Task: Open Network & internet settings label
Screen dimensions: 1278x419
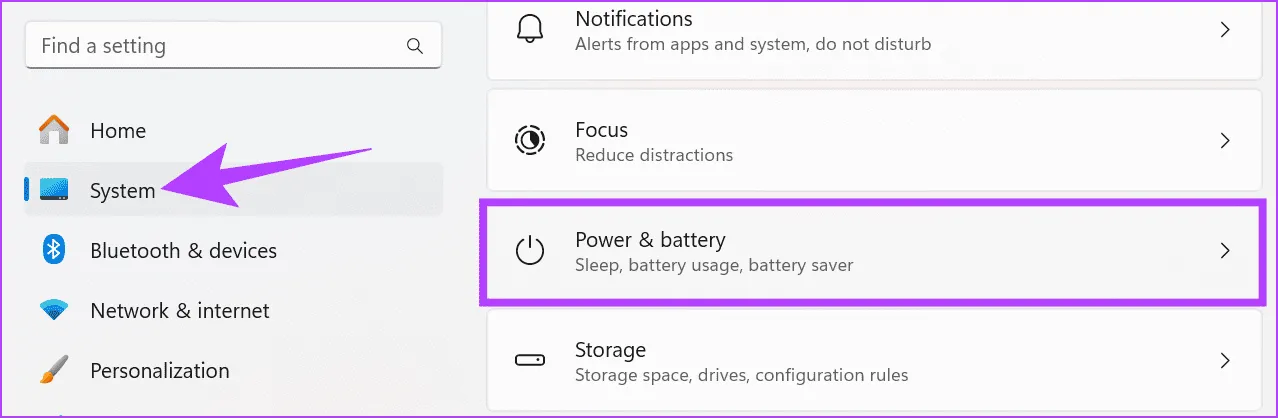Action: [x=180, y=310]
